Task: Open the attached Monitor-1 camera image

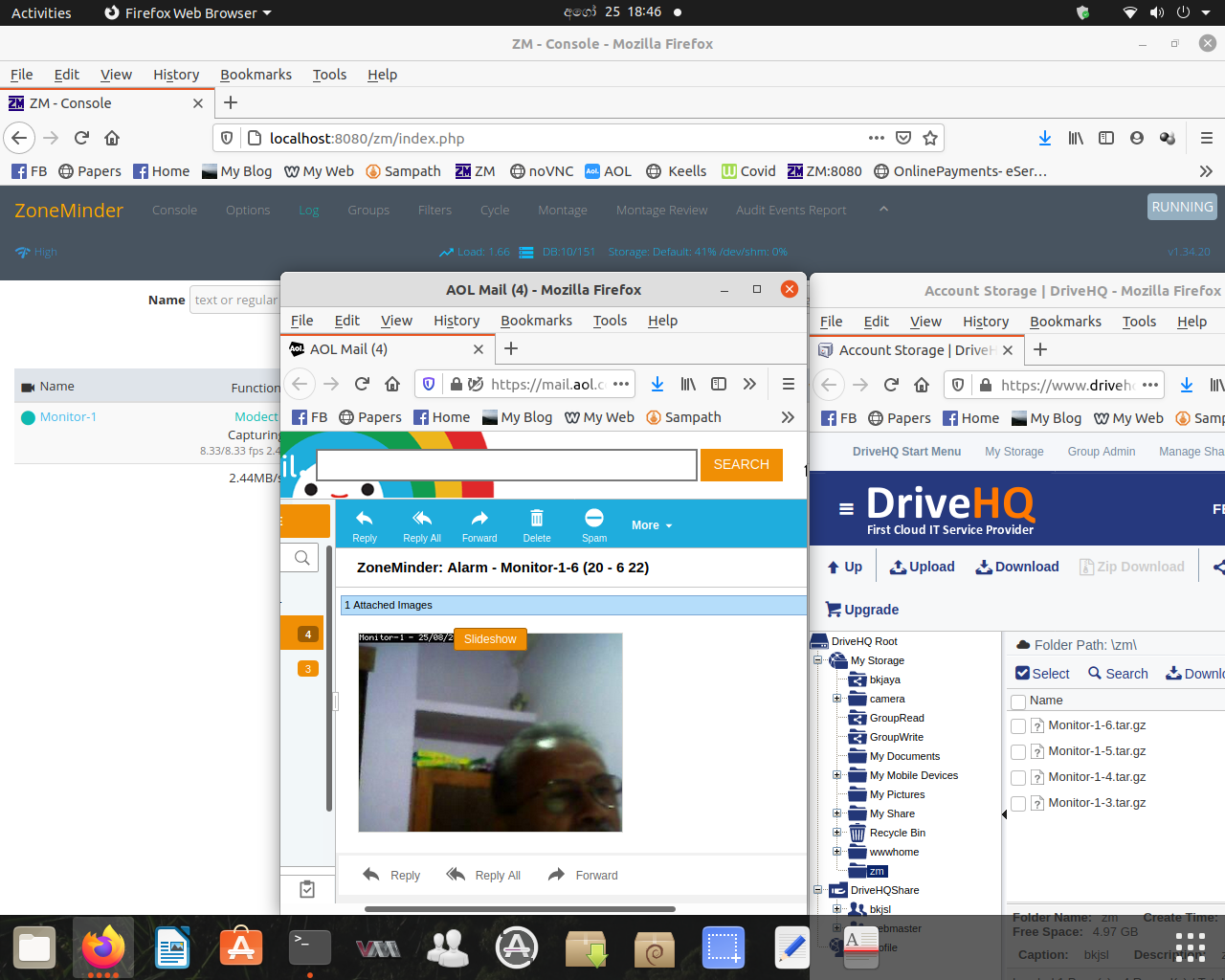Action: coord(490,732)
